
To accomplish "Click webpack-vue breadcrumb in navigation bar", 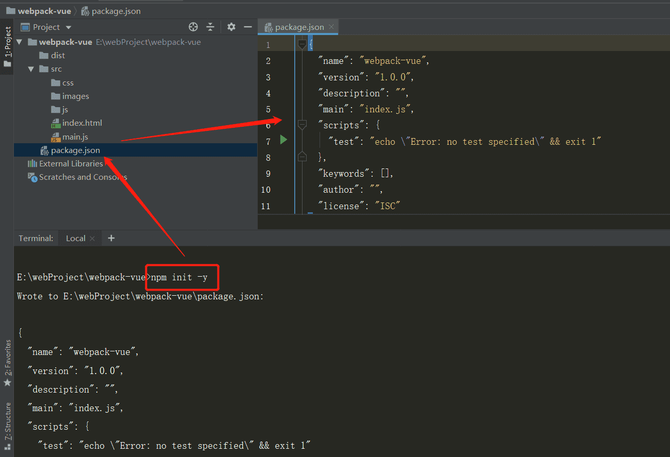I will [39, 11].
